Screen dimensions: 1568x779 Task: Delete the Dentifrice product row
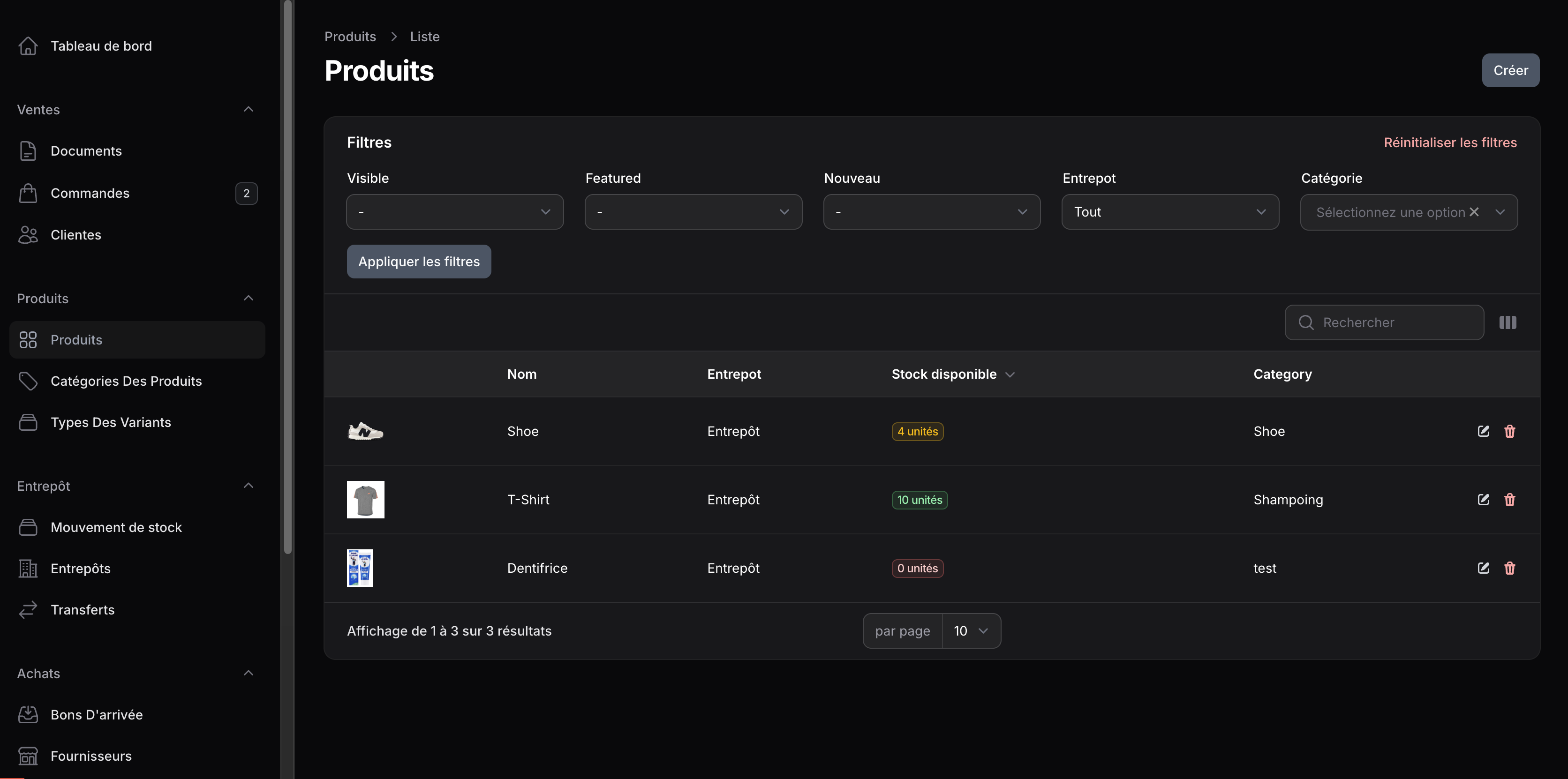click(x=1509, y=568)
